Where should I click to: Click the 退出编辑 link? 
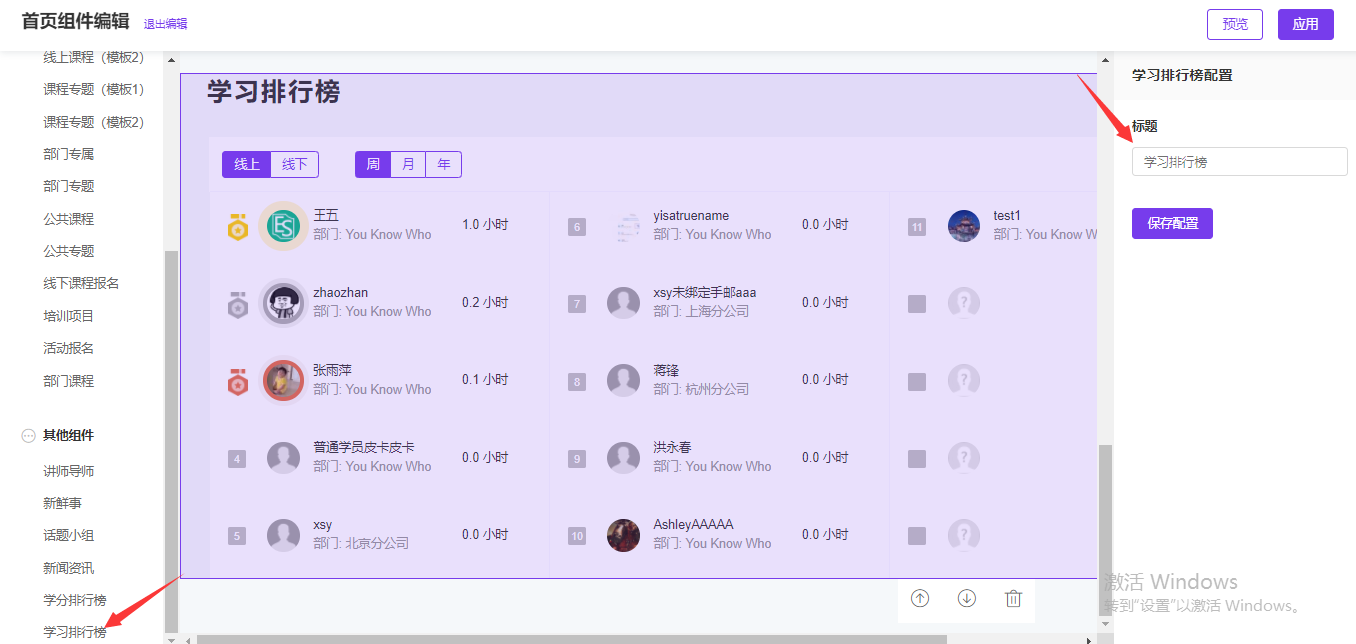(x=165, y=24)
